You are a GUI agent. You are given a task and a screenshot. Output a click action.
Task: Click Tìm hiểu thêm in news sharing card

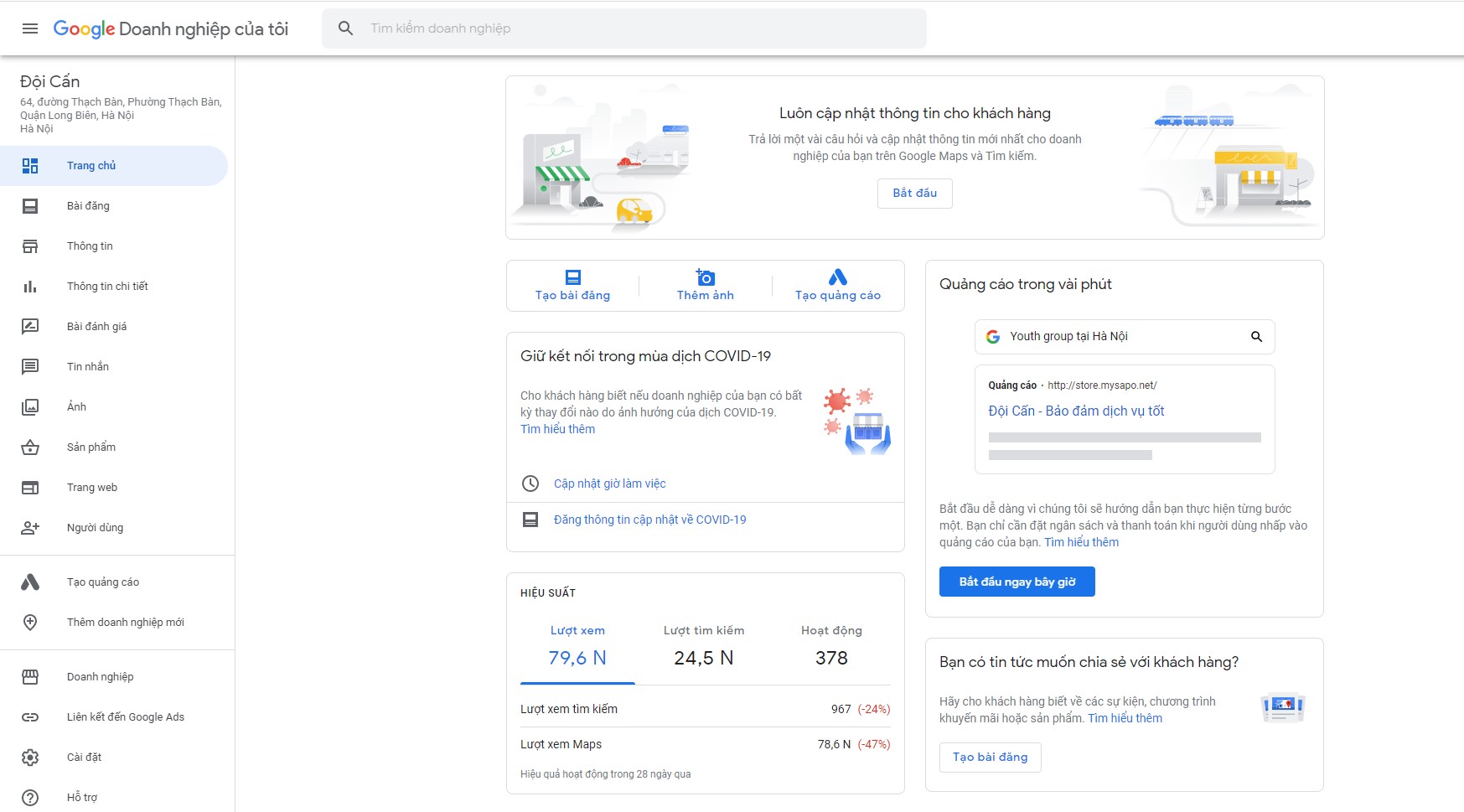pyautogui.click(x=1125, y=718)
